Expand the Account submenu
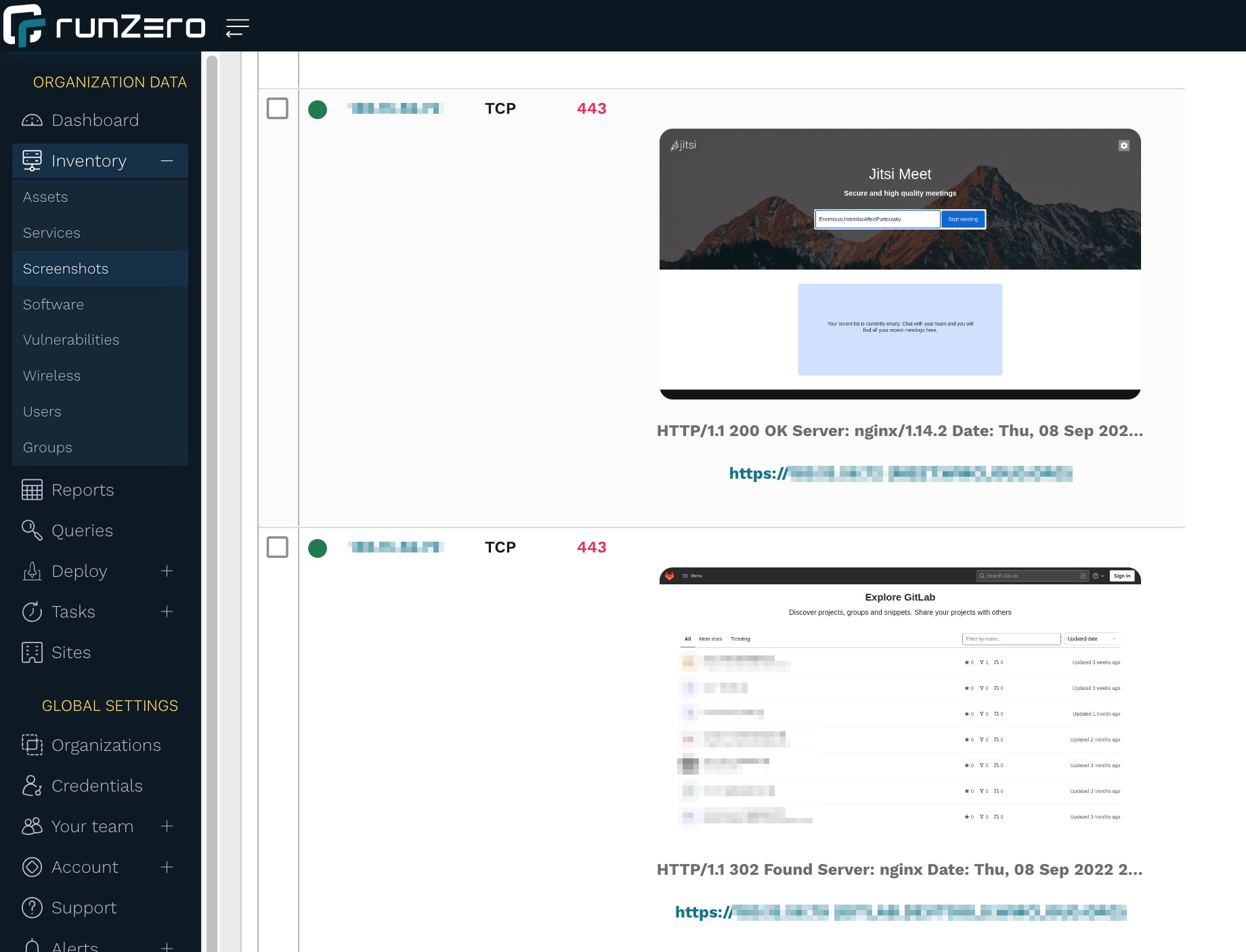 pos(167,867)
